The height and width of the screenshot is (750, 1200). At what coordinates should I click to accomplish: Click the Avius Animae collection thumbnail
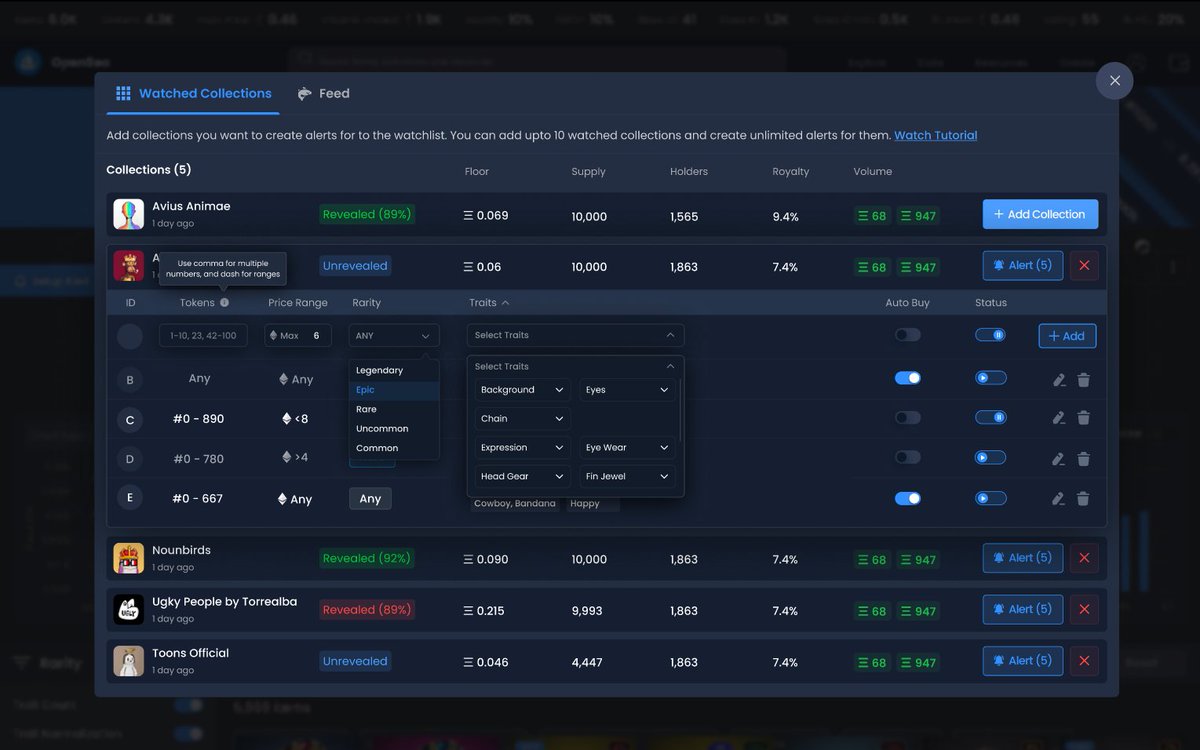coord(129,215)
